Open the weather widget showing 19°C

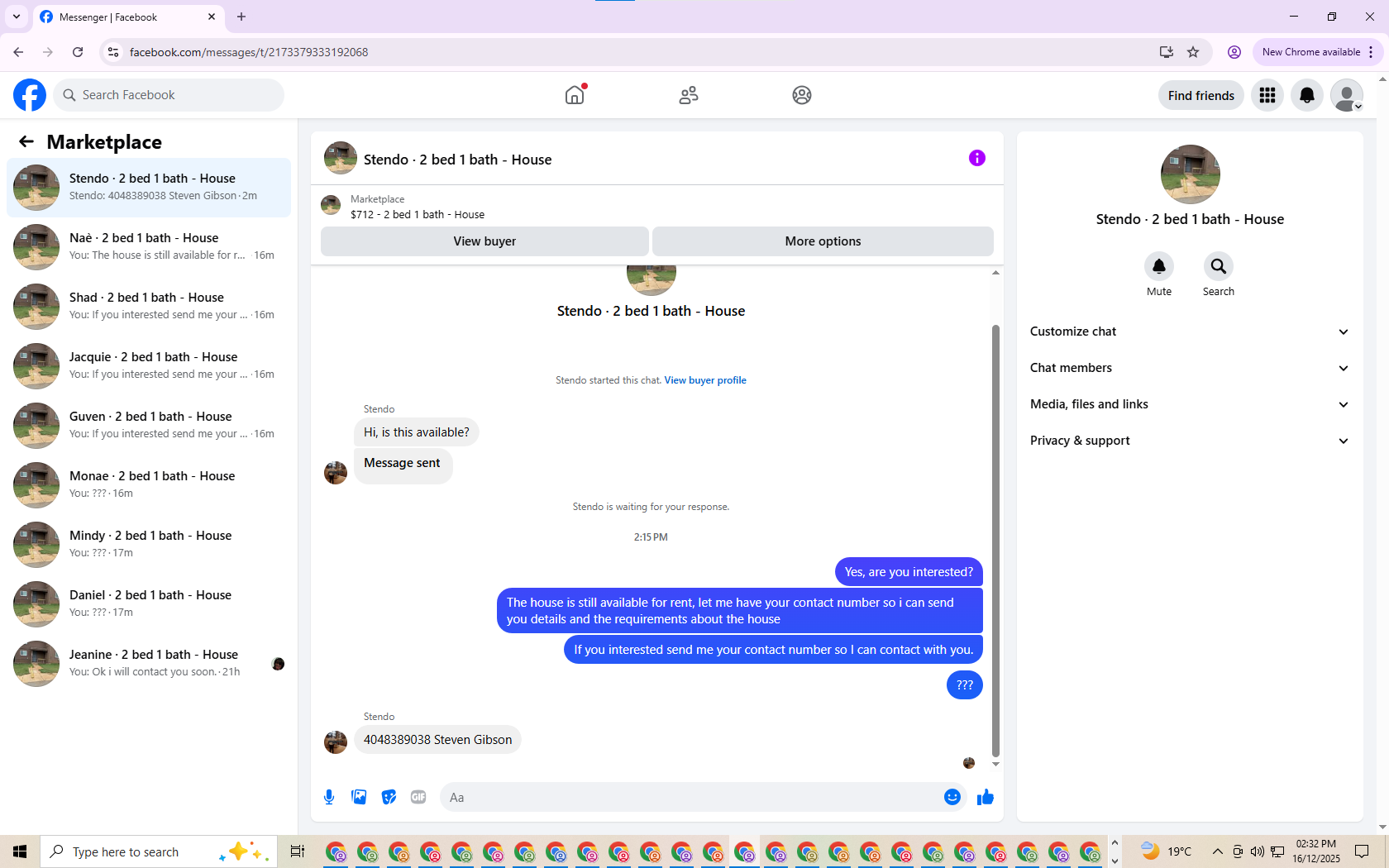[x=1166, y=851]
